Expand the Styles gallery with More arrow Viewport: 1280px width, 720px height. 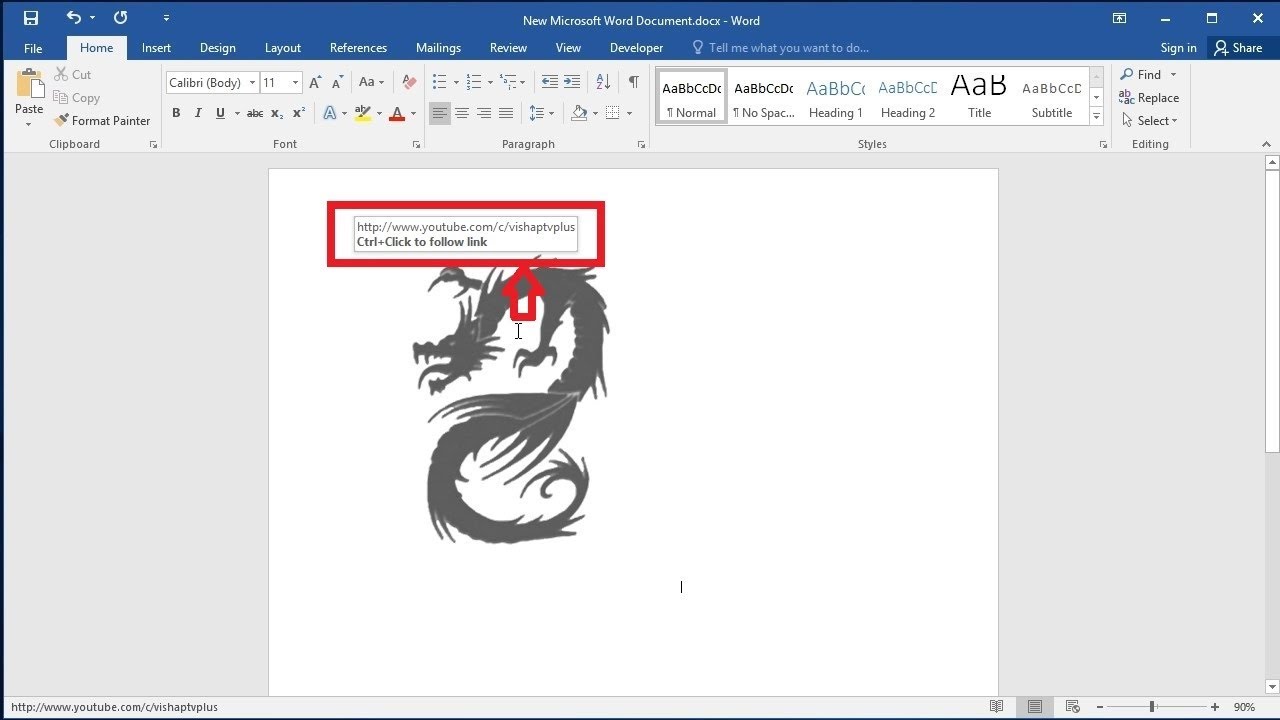pyautogui.click(x=1096, y=117)
